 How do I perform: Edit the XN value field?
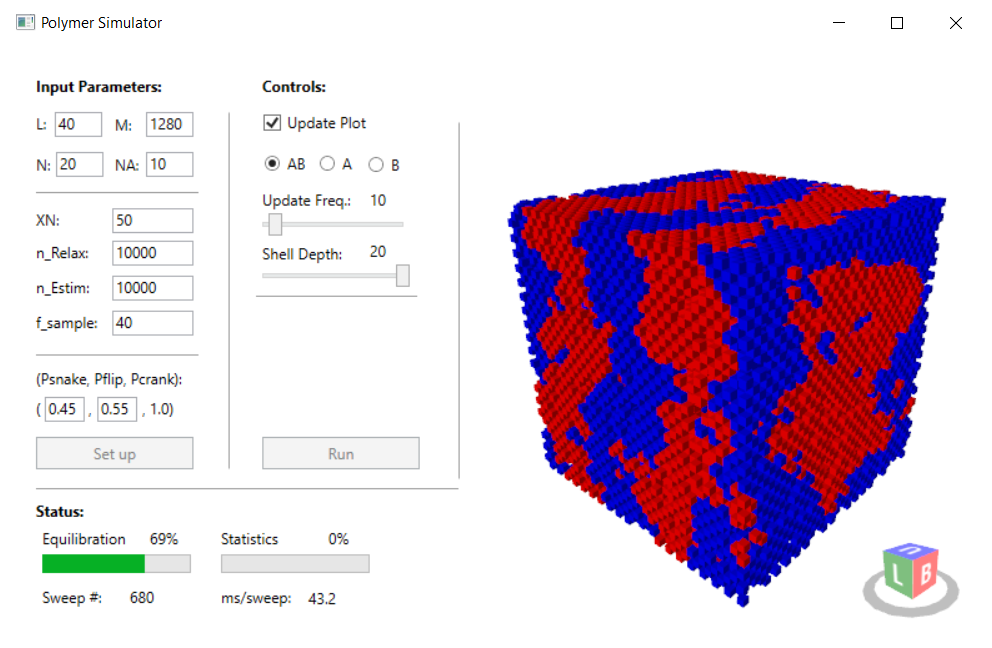152,221
